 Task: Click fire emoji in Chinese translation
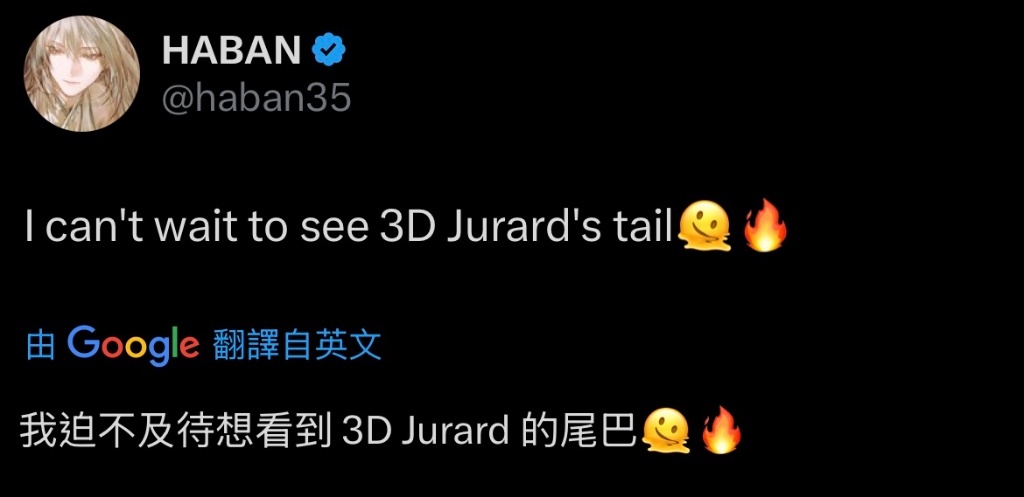721,429
